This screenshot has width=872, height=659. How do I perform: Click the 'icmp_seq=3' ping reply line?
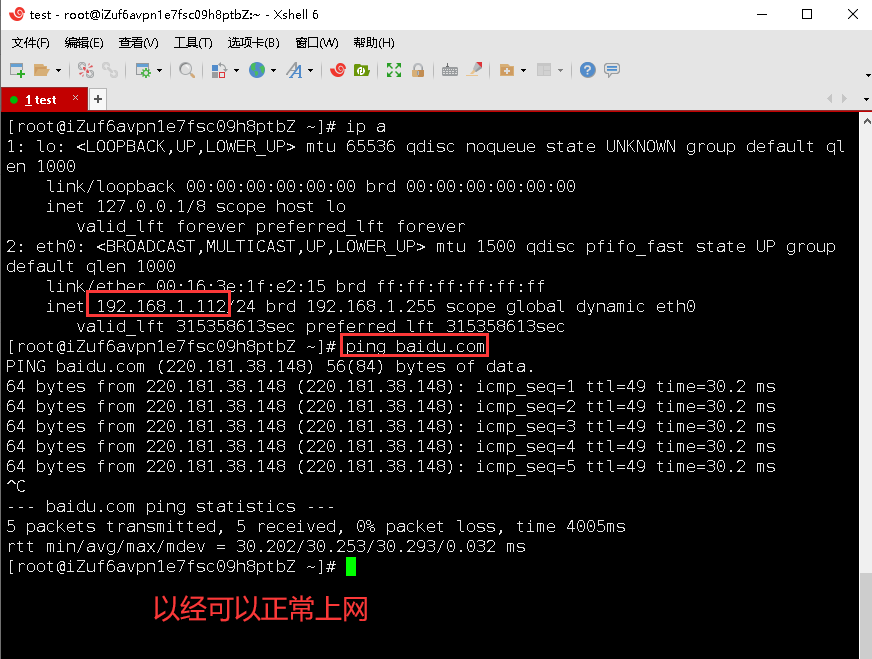(x=390, y=427)
